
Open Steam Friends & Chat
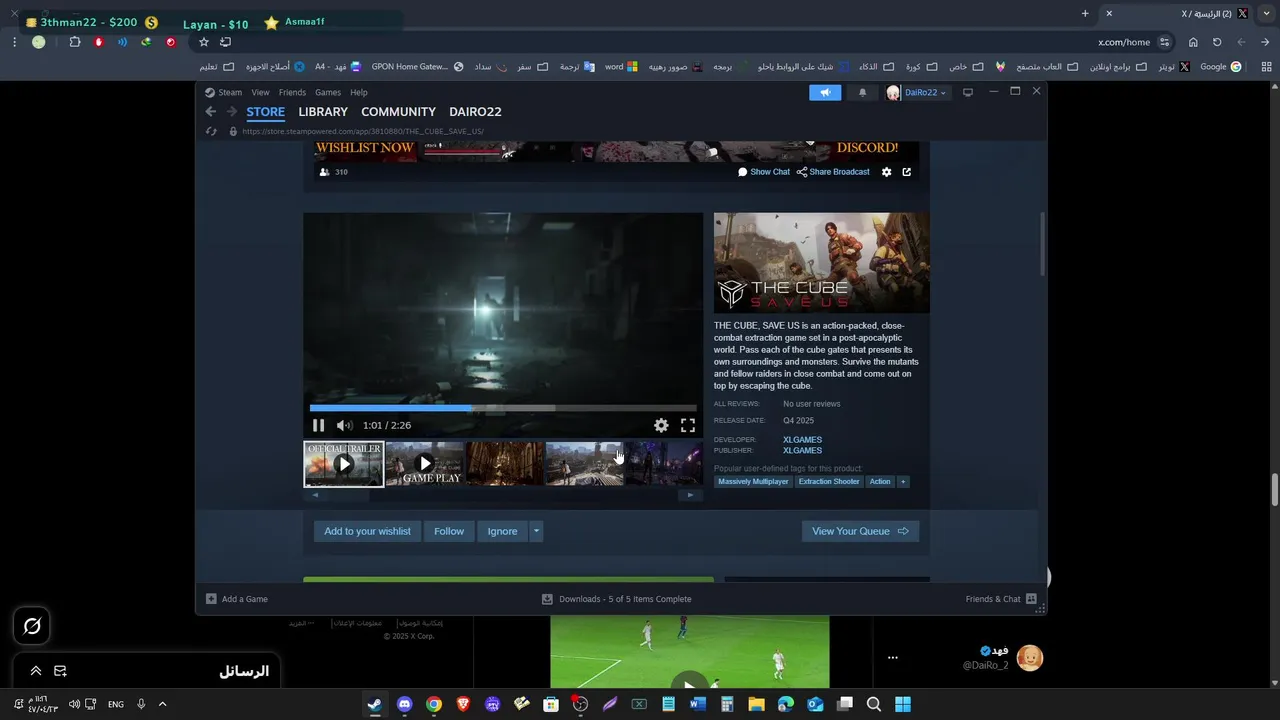1001,599
